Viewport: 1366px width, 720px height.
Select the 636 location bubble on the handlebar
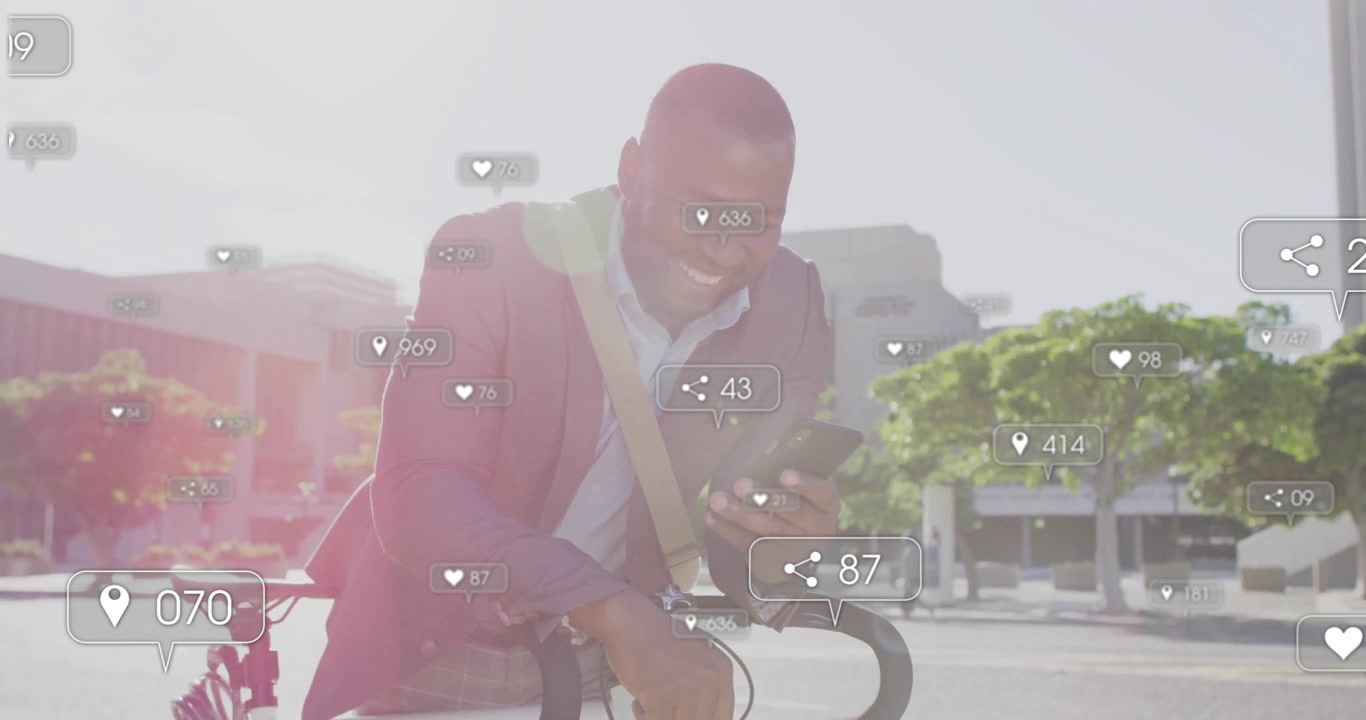[x=710, y=624]
